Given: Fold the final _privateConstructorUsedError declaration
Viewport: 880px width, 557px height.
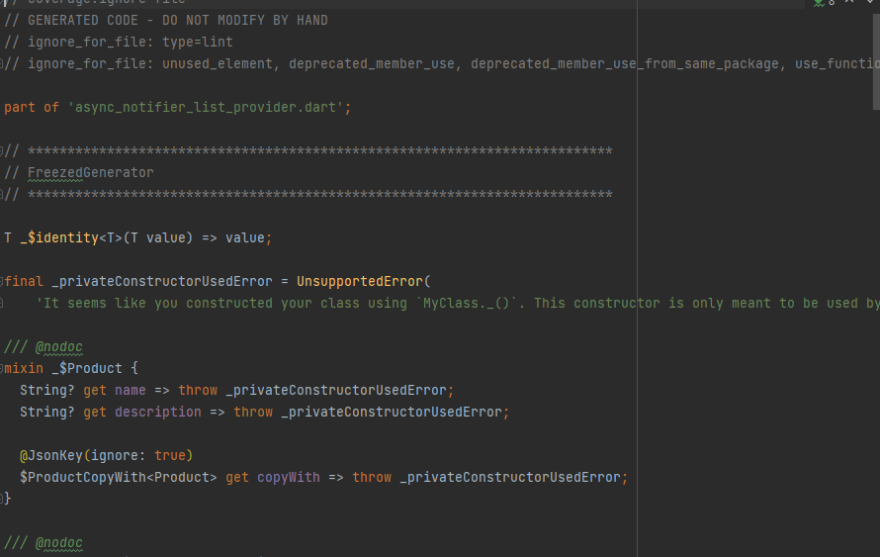Looking at the screenshot, I should point(2,281).
